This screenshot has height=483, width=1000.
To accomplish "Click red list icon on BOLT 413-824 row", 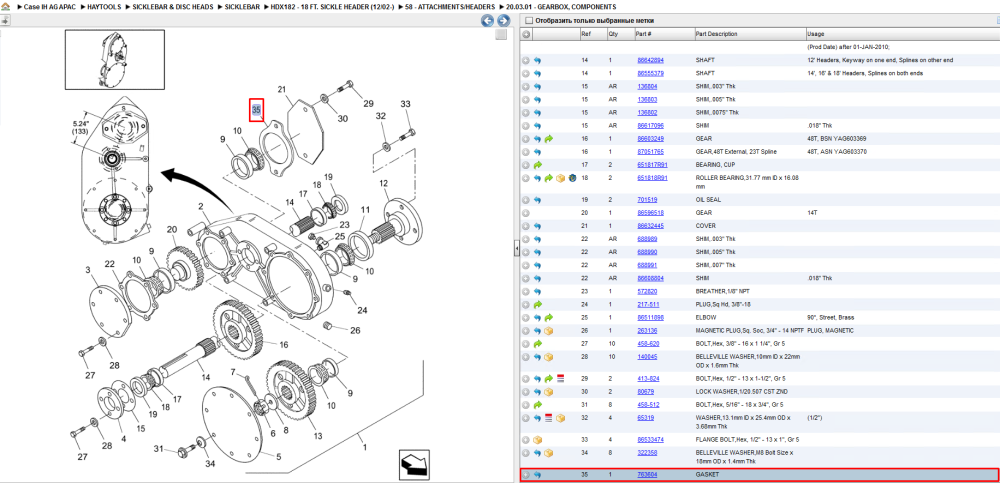I will tap(561, 378).
